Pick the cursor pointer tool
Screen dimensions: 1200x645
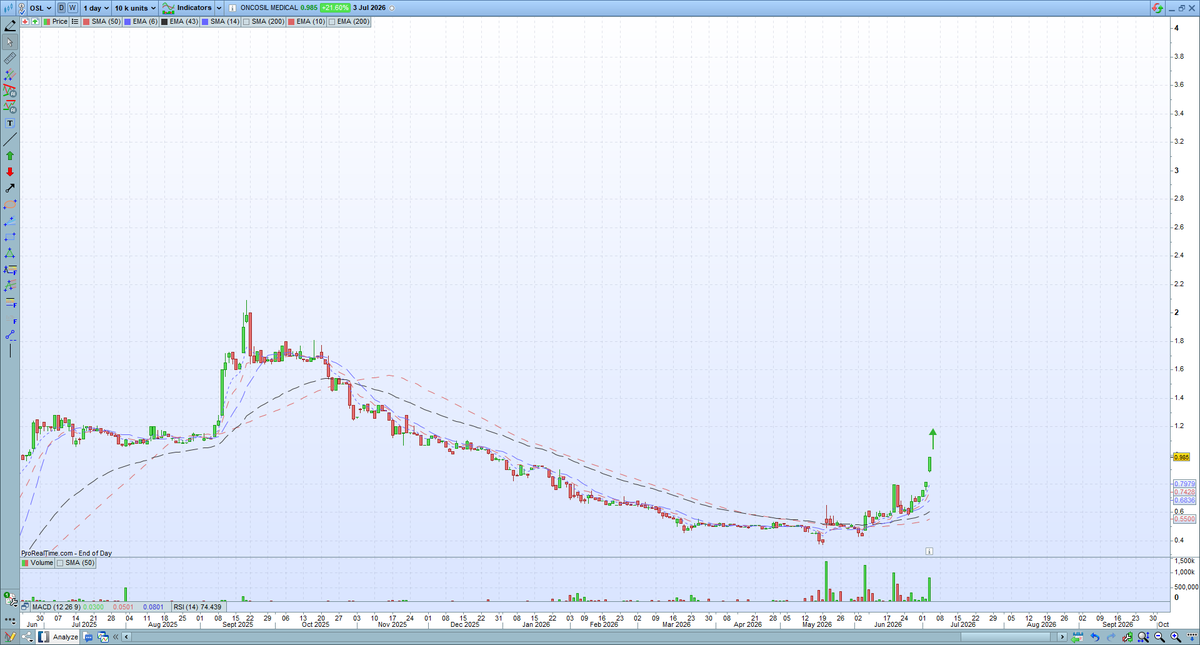(x=10, y=42)
